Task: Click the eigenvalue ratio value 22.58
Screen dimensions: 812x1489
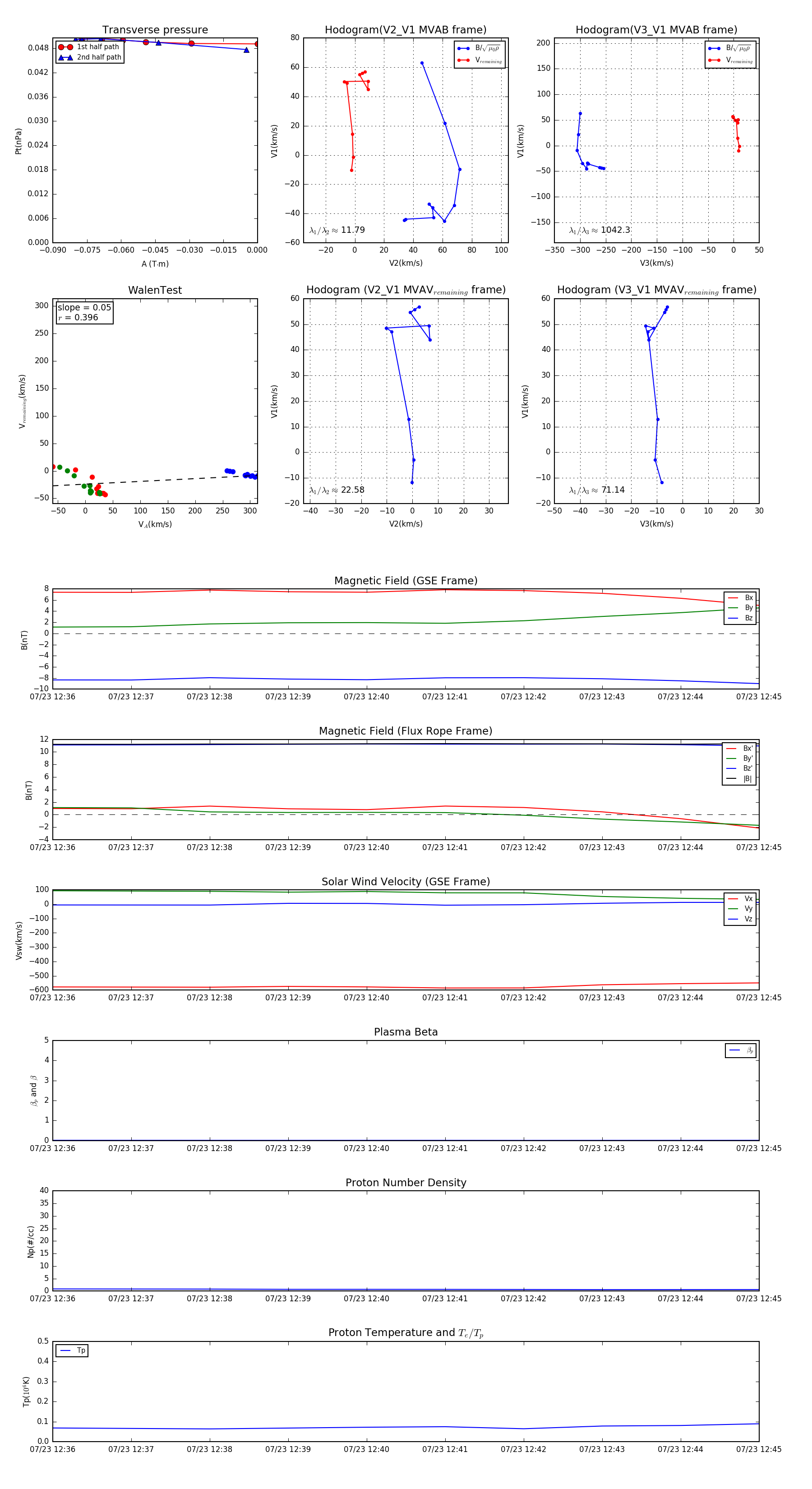Action: tap(352, 490)
